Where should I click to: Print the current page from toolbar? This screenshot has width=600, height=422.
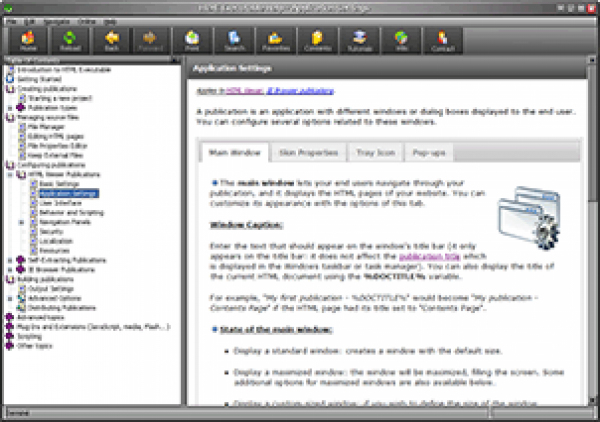(x=192, y=41)
